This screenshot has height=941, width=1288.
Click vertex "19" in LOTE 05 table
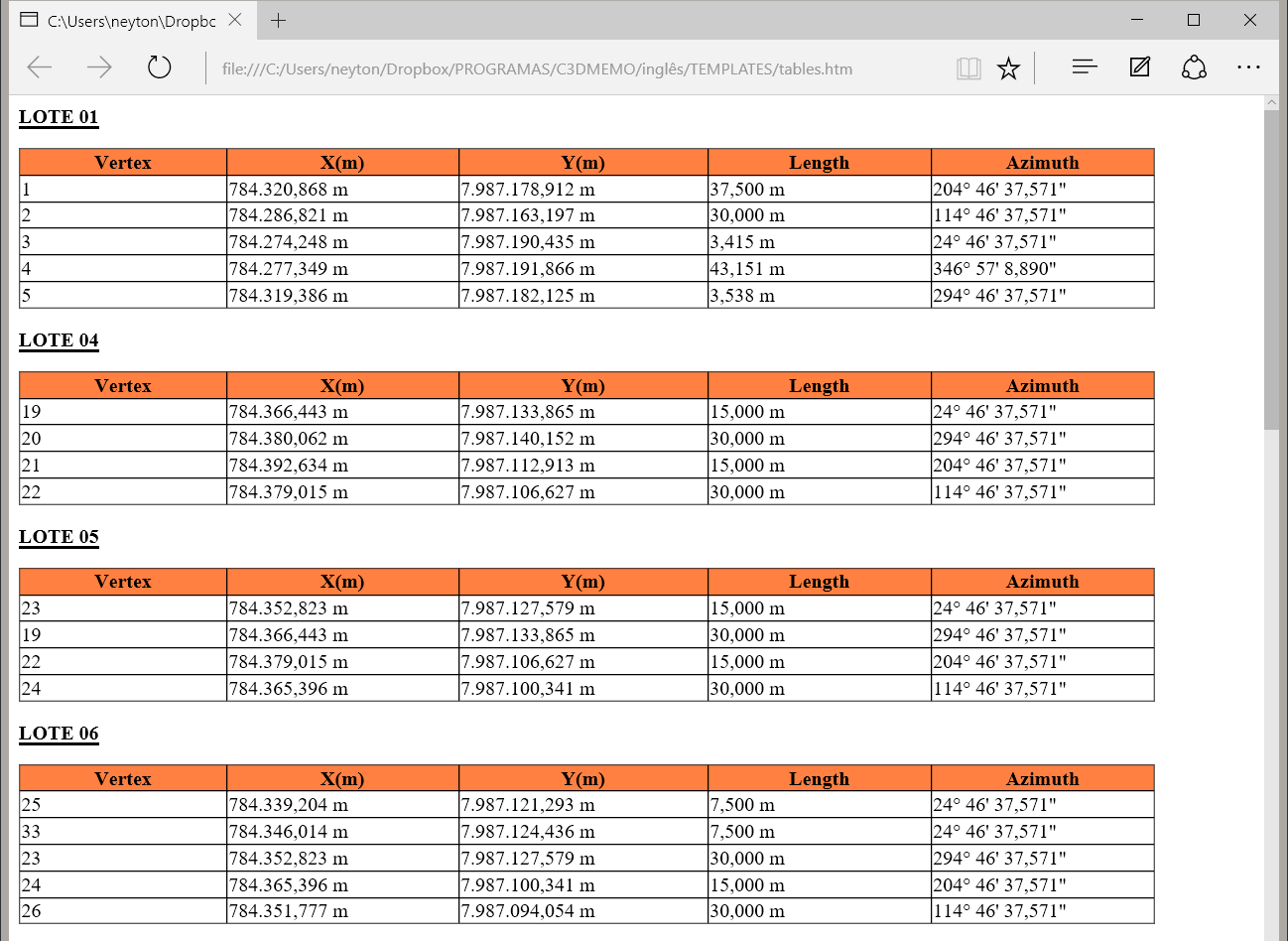[x=123, y=635]
